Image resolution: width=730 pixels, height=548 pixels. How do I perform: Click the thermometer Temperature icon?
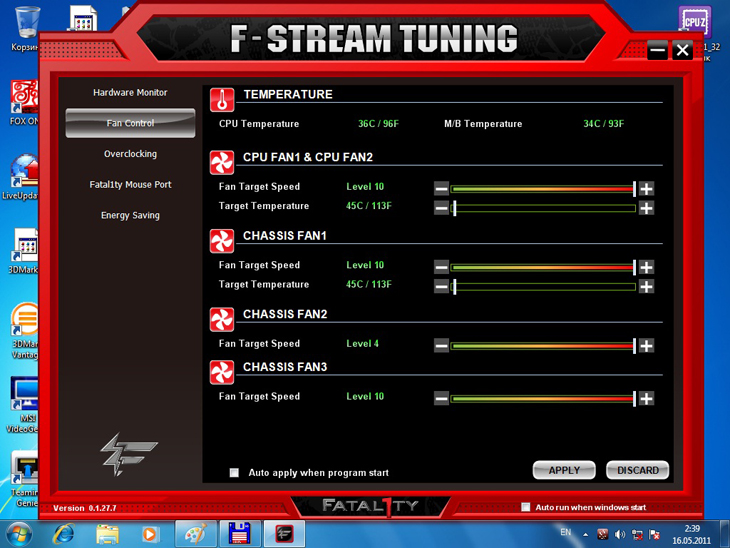(221, 98)
